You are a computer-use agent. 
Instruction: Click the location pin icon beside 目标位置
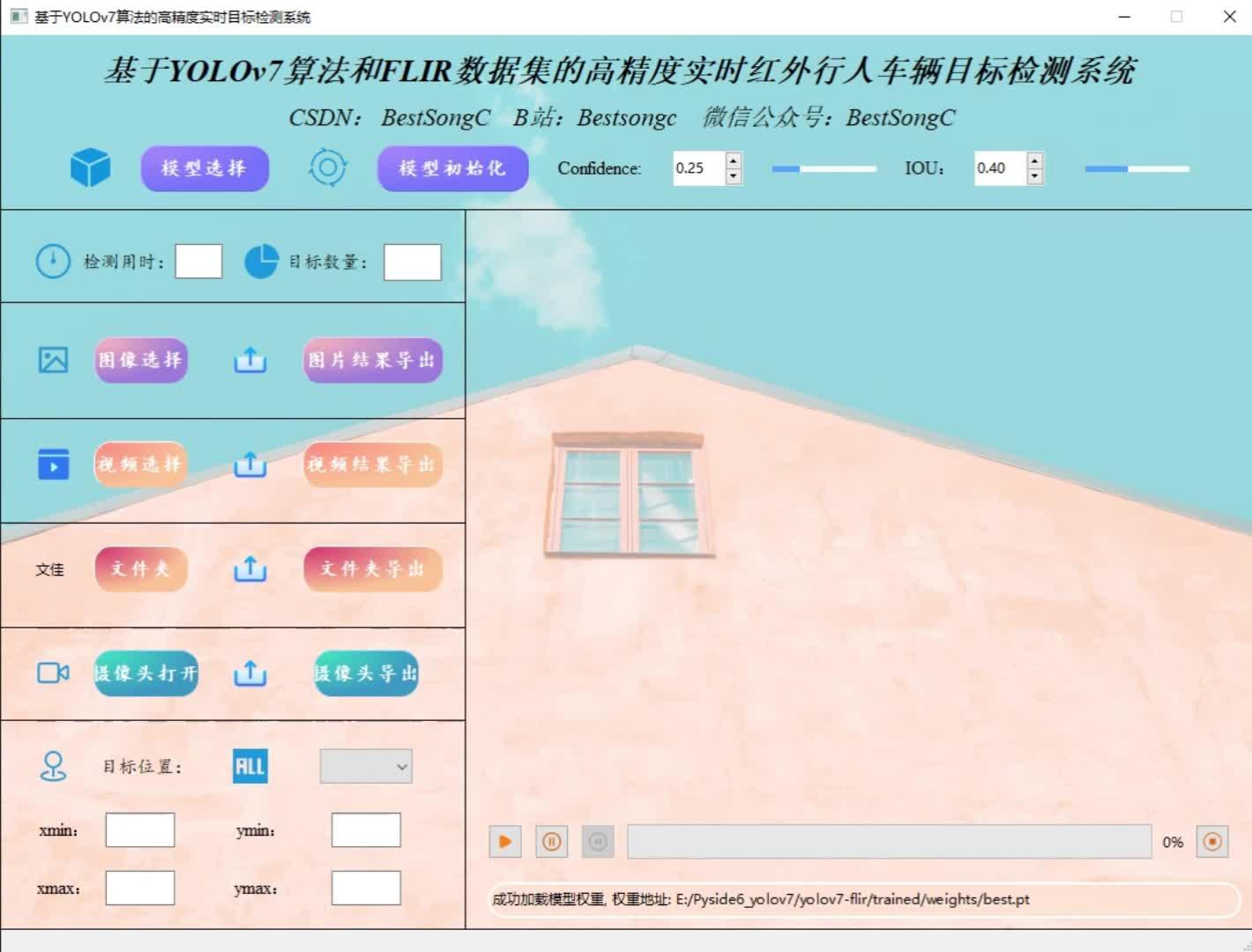pos(54,766)
